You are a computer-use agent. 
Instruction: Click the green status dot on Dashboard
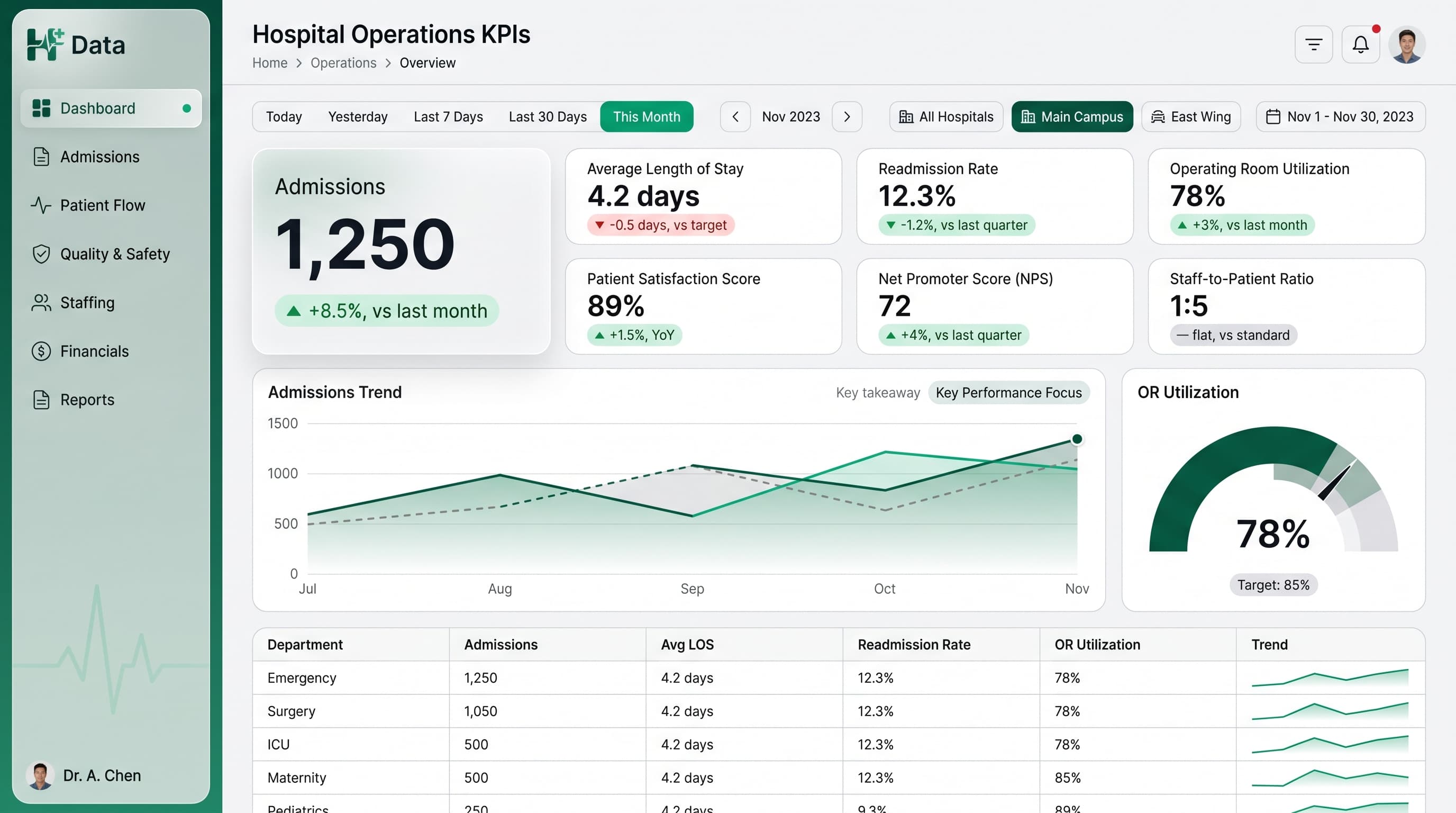click(x=187, y=108)
